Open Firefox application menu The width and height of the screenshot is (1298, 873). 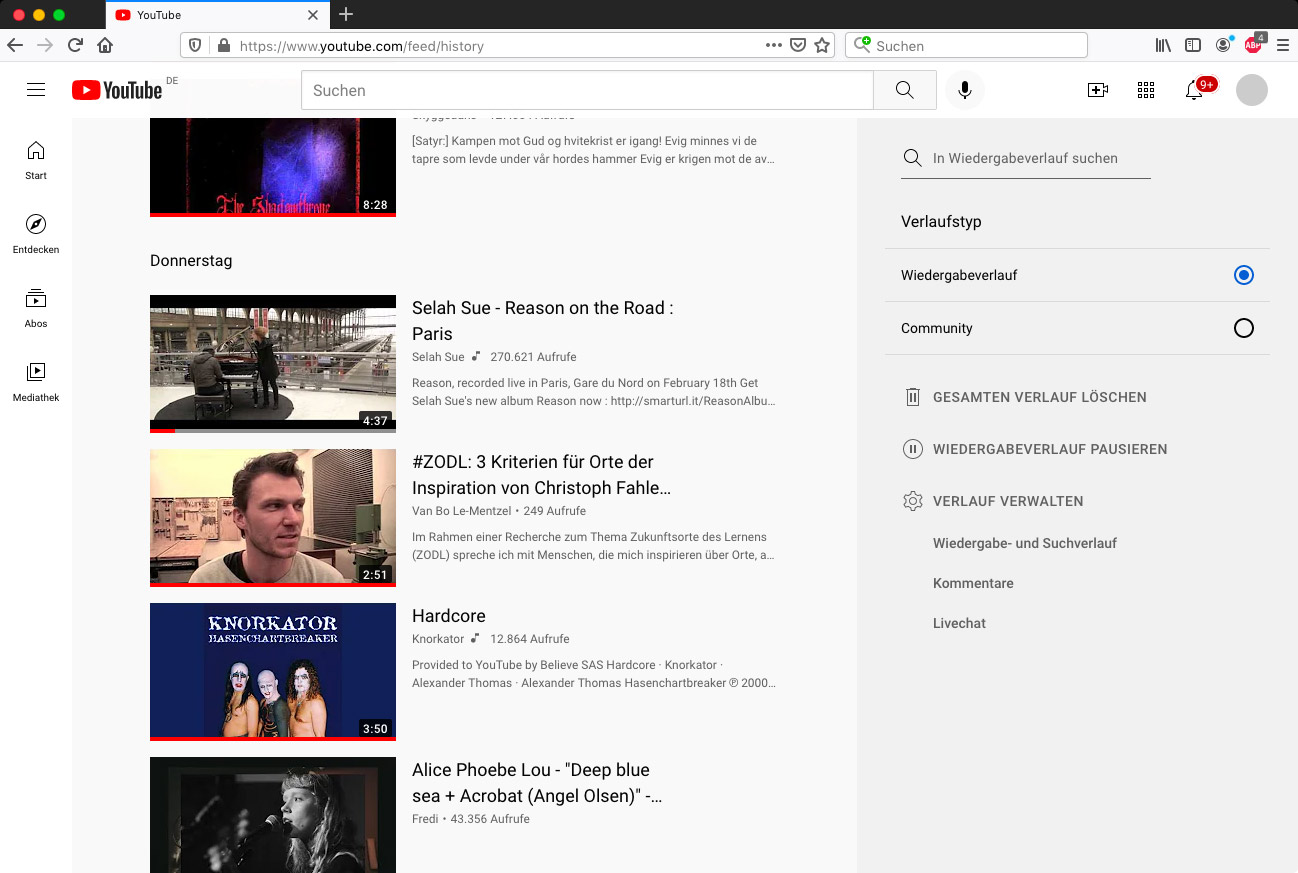[x=1283, y=45]
